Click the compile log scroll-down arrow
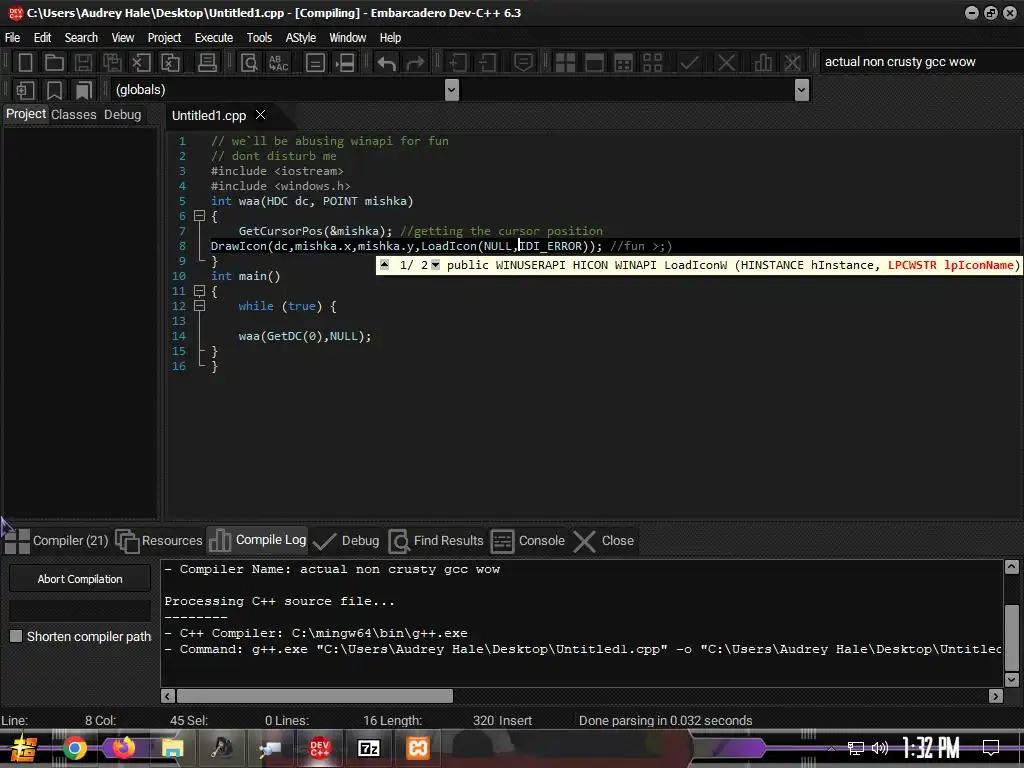This screenshot has width=1024, height=768. (1012, 679)
